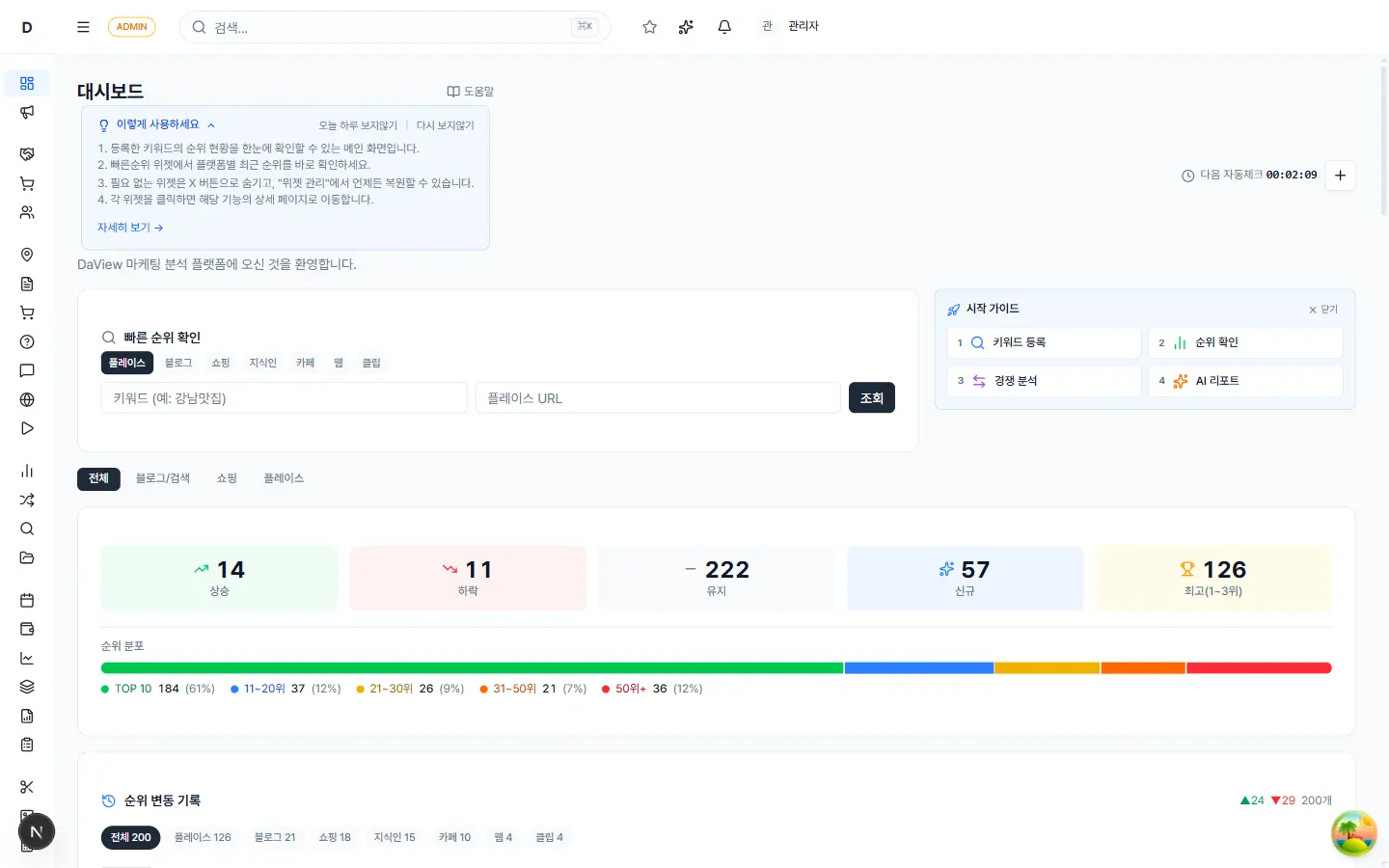Viewport: 1389px width, 868px height.
Task: Select the favorites star icon
Action: [649, 26]
